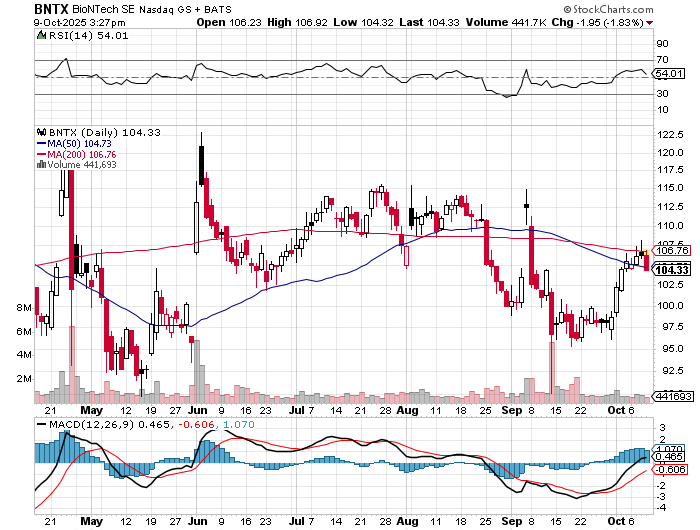Click the volume bars icon beside Volume 441,693
The width and height of the screenshot is (700, 530).
42,164
